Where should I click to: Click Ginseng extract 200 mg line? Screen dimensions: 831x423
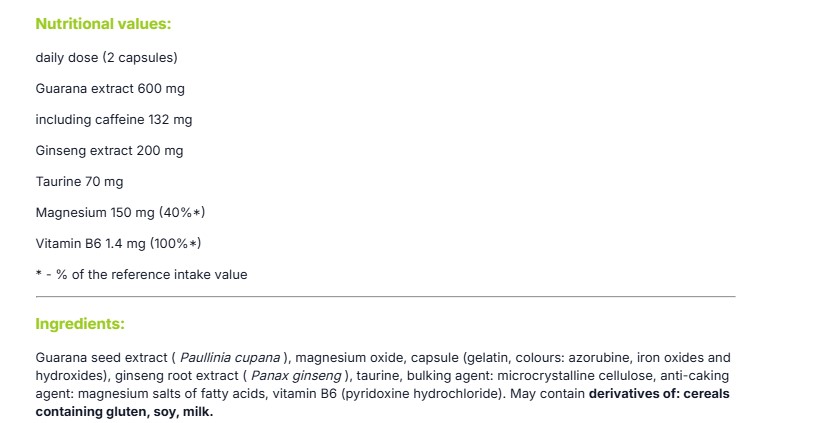pyautogui.click(x=109, y=151)
